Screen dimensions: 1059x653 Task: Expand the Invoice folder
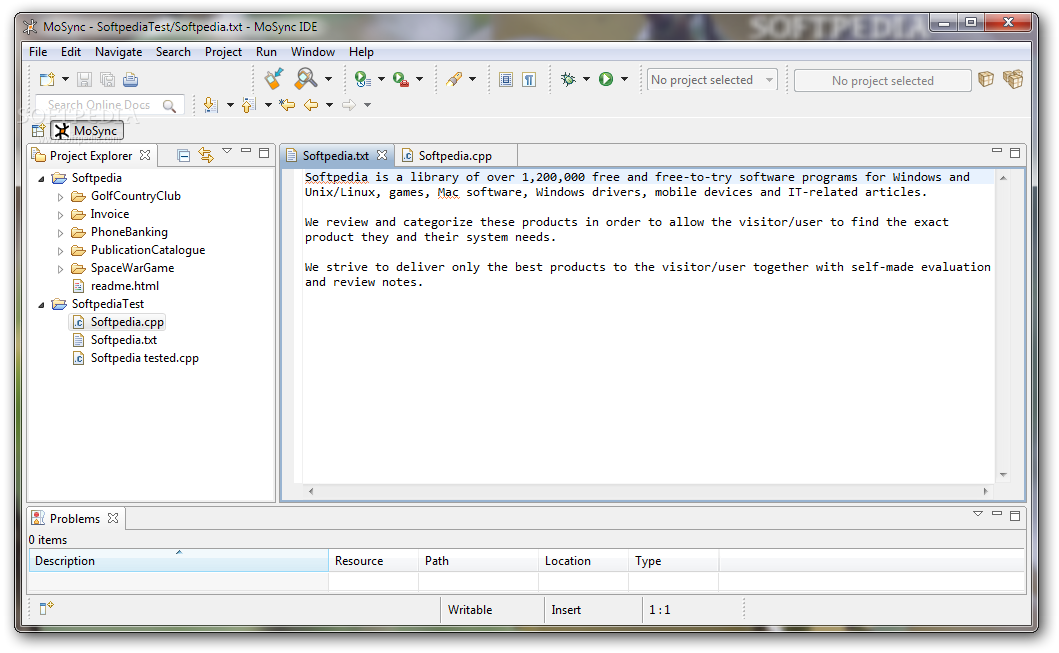tap(60, 215)
